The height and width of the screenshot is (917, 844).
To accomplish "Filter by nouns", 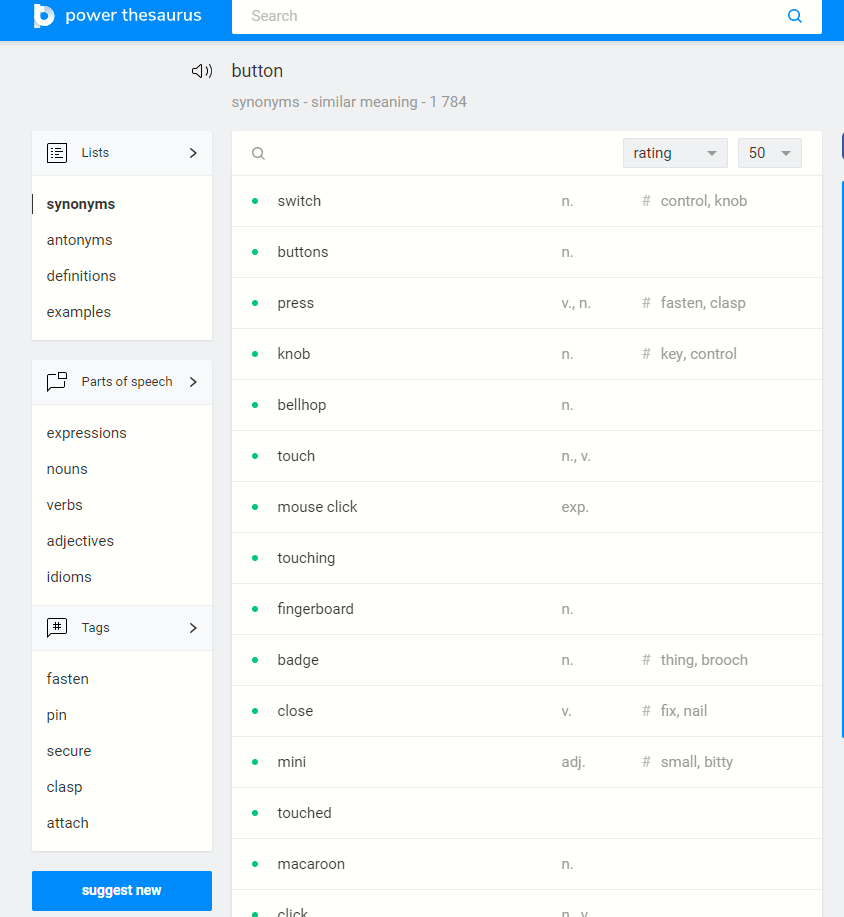I will click(67, 469).
